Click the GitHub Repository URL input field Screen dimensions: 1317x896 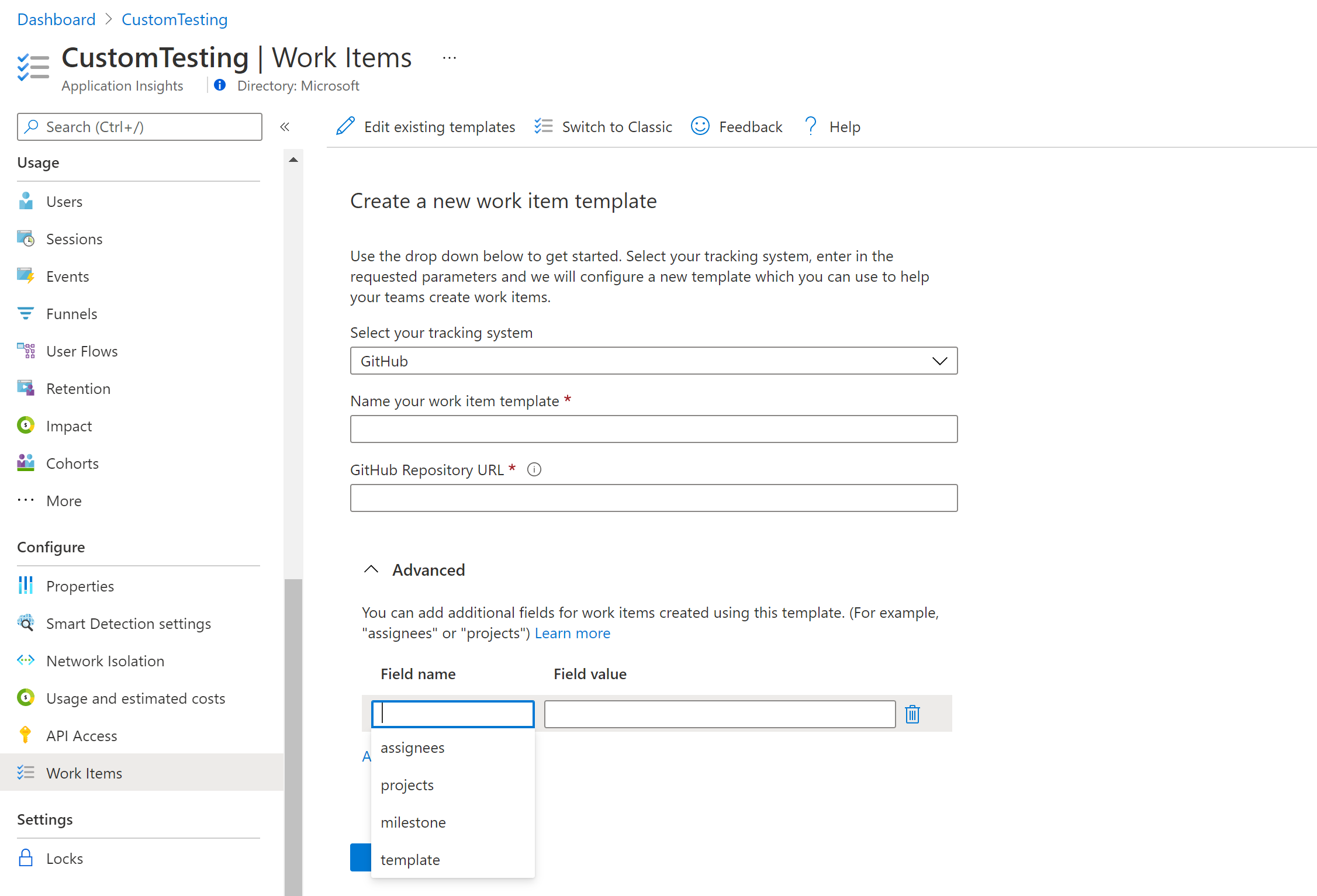[x=653, y=497]
